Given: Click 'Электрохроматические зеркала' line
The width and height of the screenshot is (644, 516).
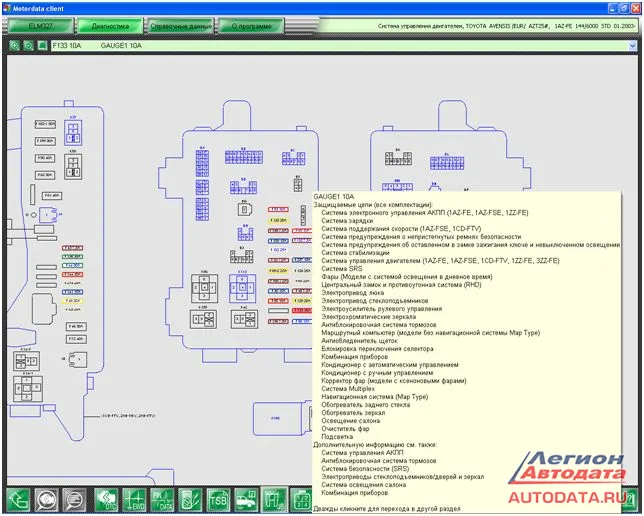Looking at the screenshot, I should click(368, 317).
